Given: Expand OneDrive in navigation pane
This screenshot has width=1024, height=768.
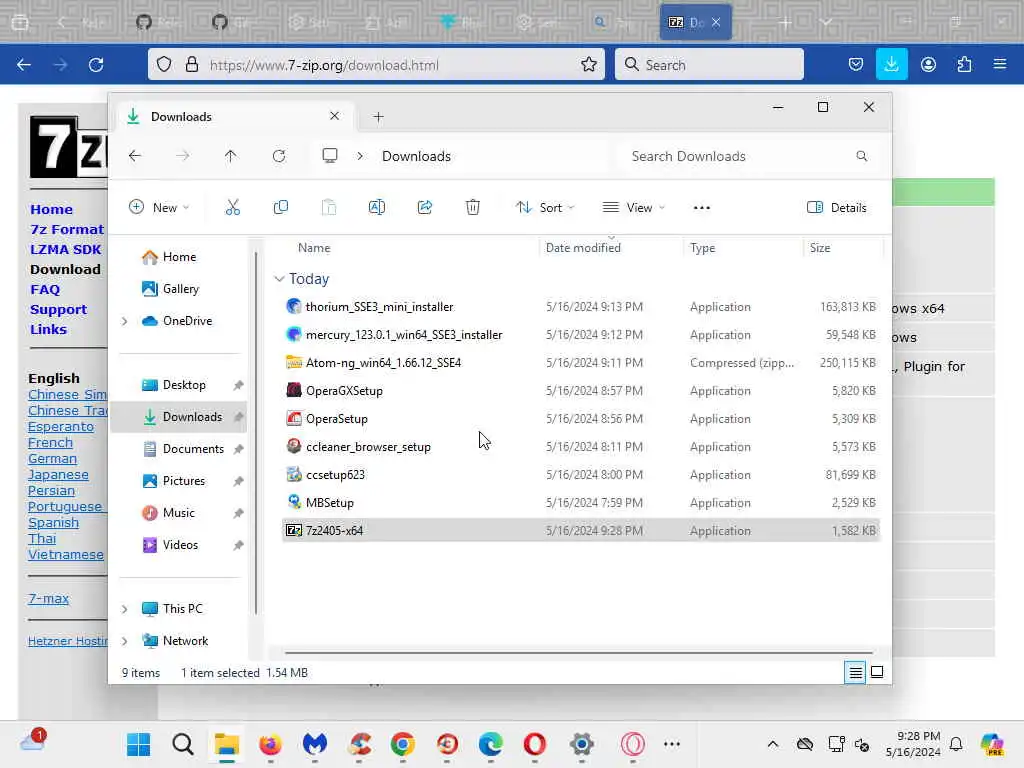Looking at the screenshot, I should click(x=124, y=321).
